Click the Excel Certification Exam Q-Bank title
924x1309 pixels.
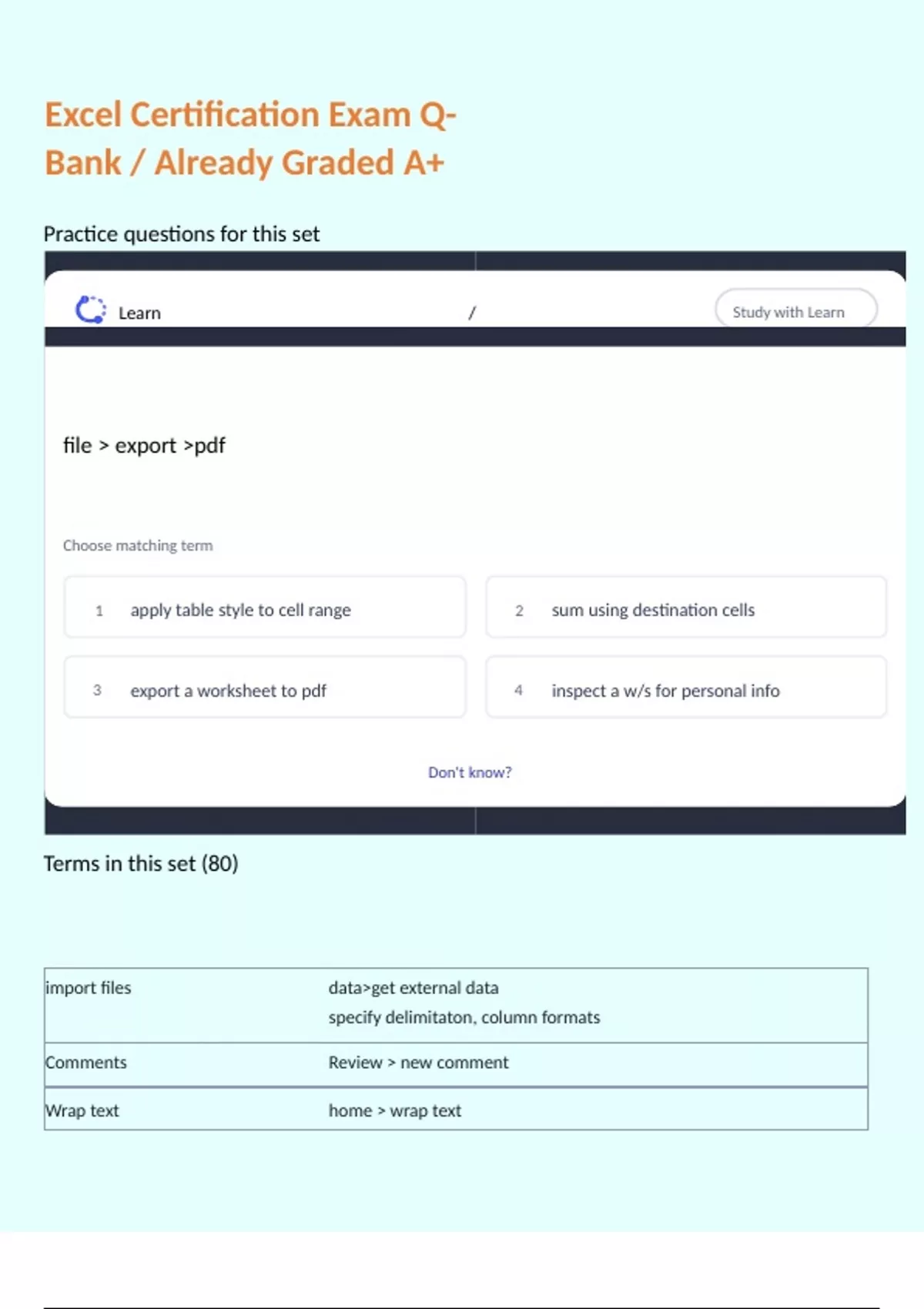tap(250, 139)
